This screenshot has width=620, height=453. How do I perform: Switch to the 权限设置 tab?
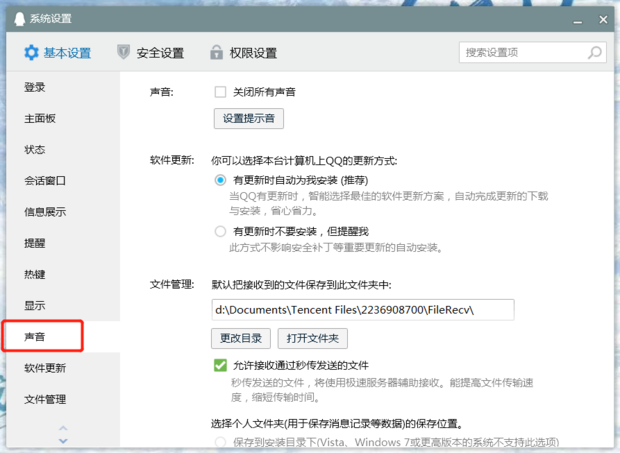(244, 53)
